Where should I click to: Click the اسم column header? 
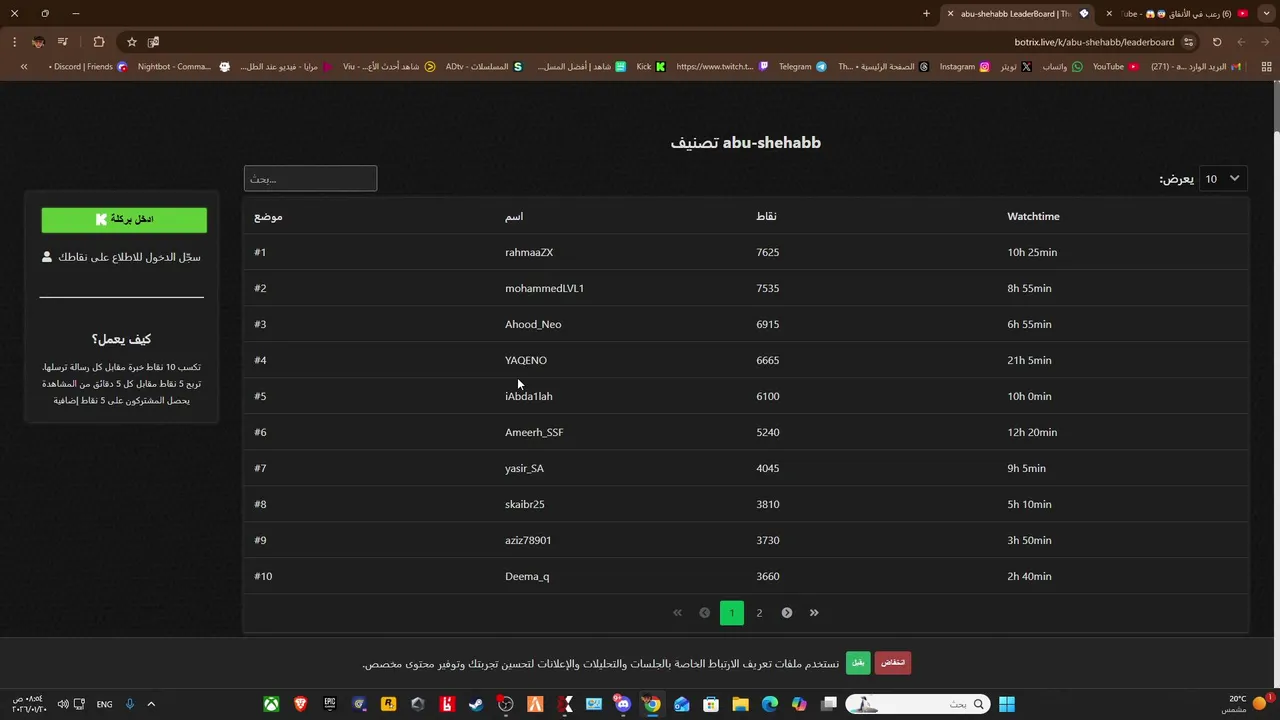click(x=514, y=216)
